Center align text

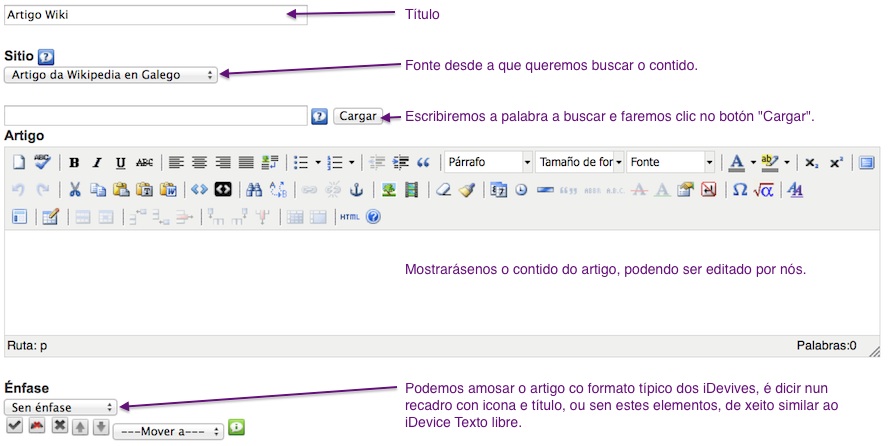(199, 163)
